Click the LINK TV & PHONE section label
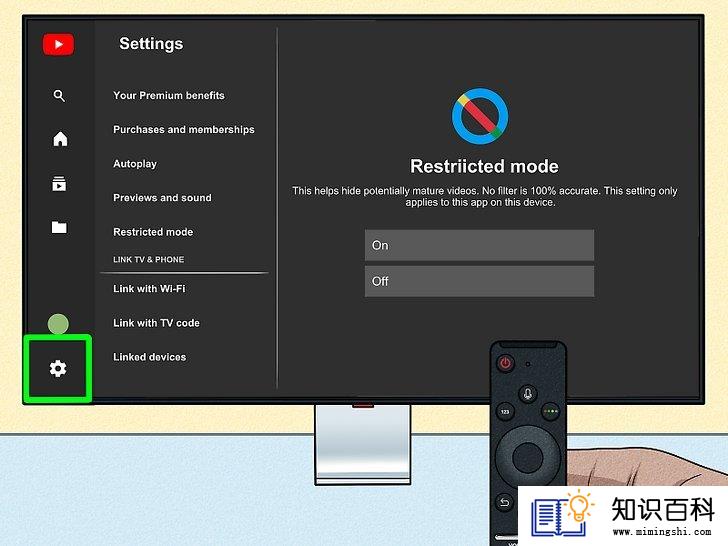Viewport: 728px width, 546px height. pyautogui.click(x=149, y=260)
